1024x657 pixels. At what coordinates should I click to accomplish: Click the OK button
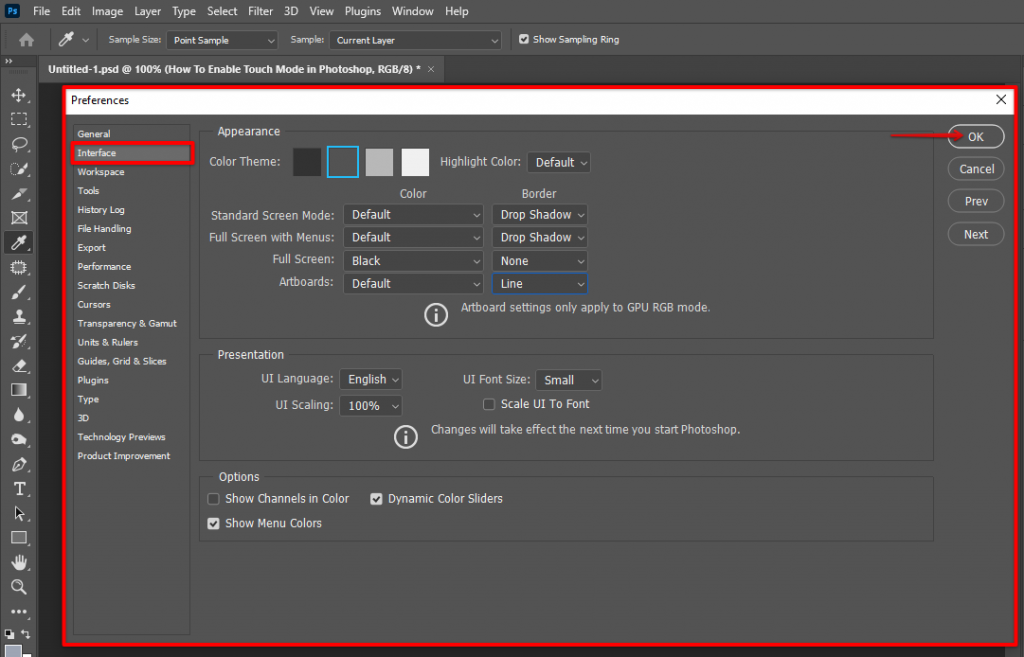tap(975, 136)
